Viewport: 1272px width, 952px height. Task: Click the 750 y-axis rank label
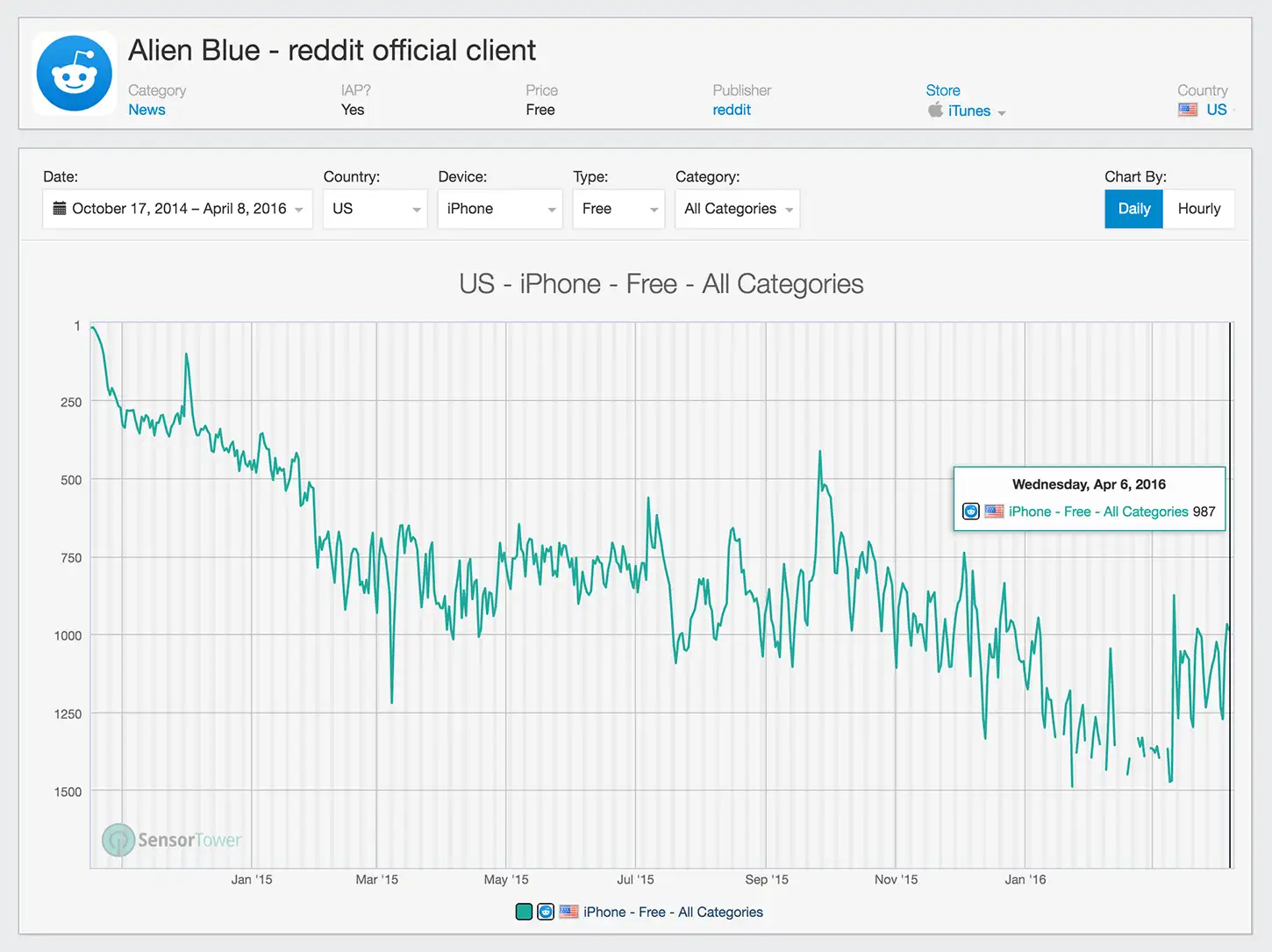(x=71, y=558)
